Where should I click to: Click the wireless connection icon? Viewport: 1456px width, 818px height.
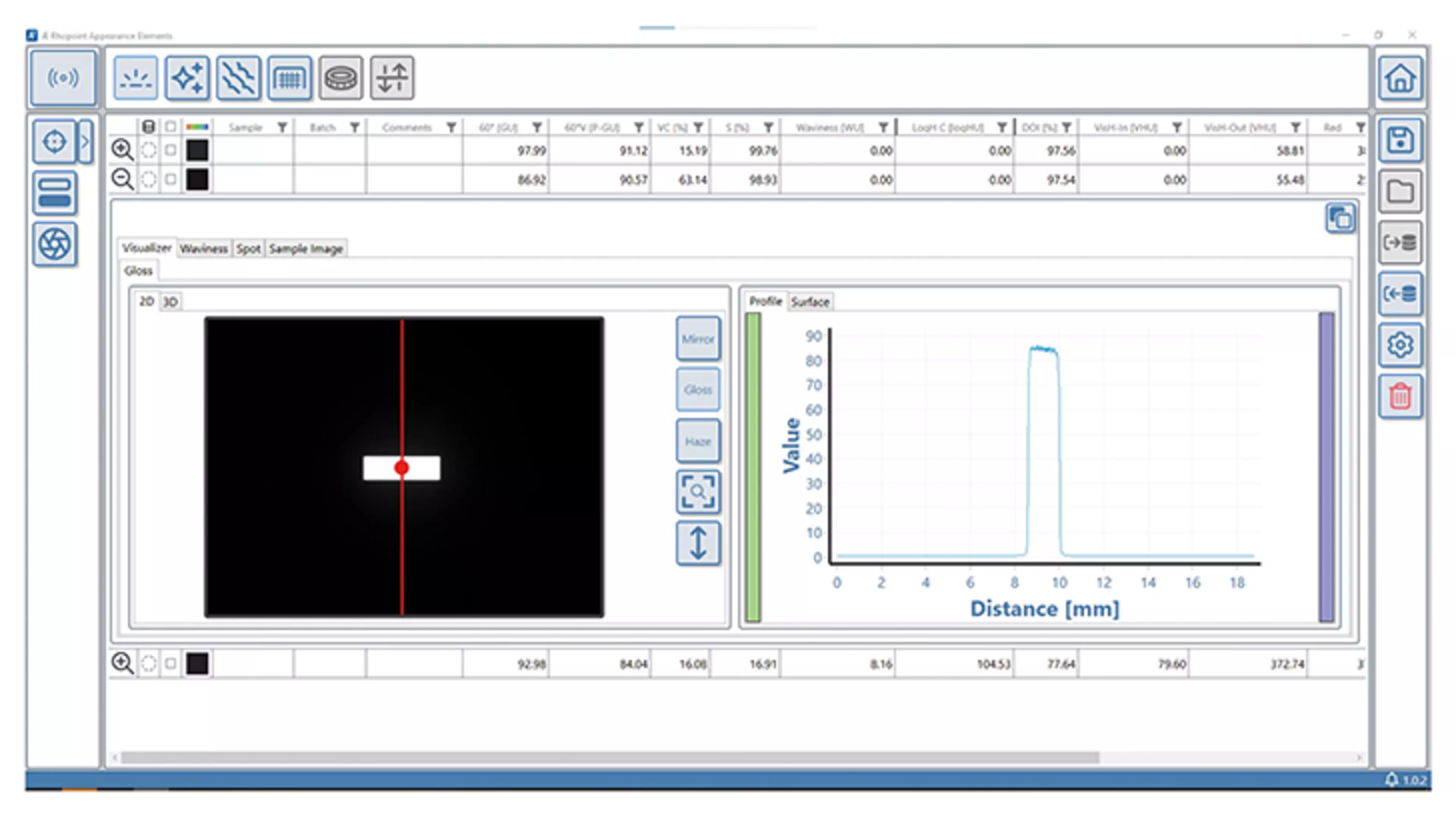point(63,77)
